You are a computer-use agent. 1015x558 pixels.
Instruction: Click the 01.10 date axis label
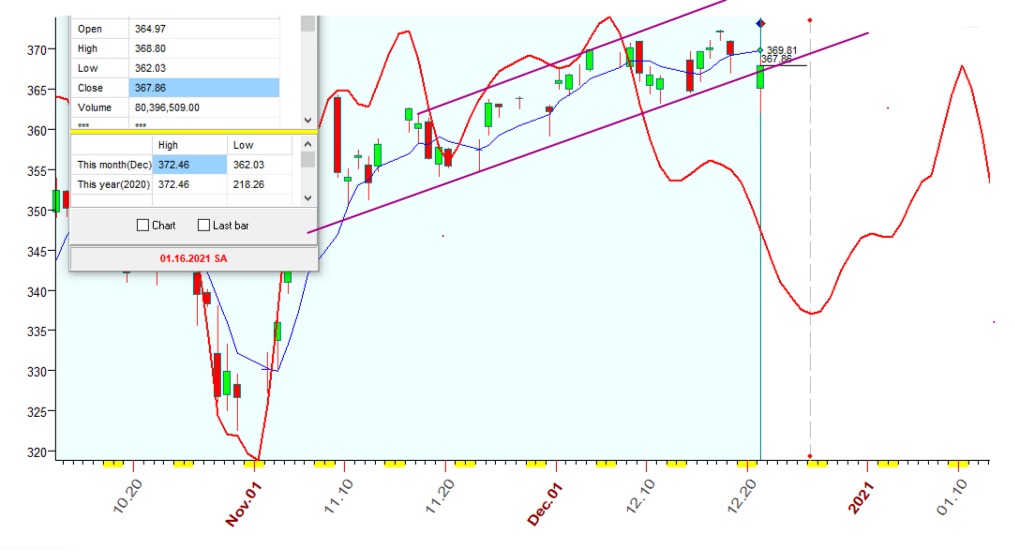point(952,497)
